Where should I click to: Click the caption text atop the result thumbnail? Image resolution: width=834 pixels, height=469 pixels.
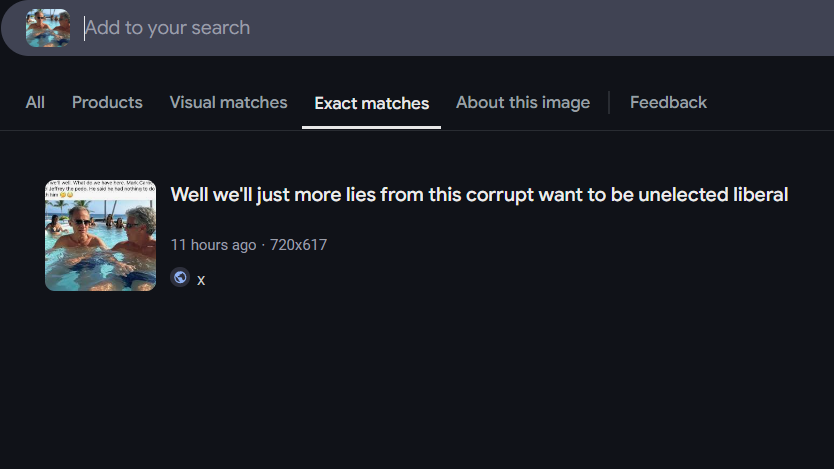pos(101,189)
